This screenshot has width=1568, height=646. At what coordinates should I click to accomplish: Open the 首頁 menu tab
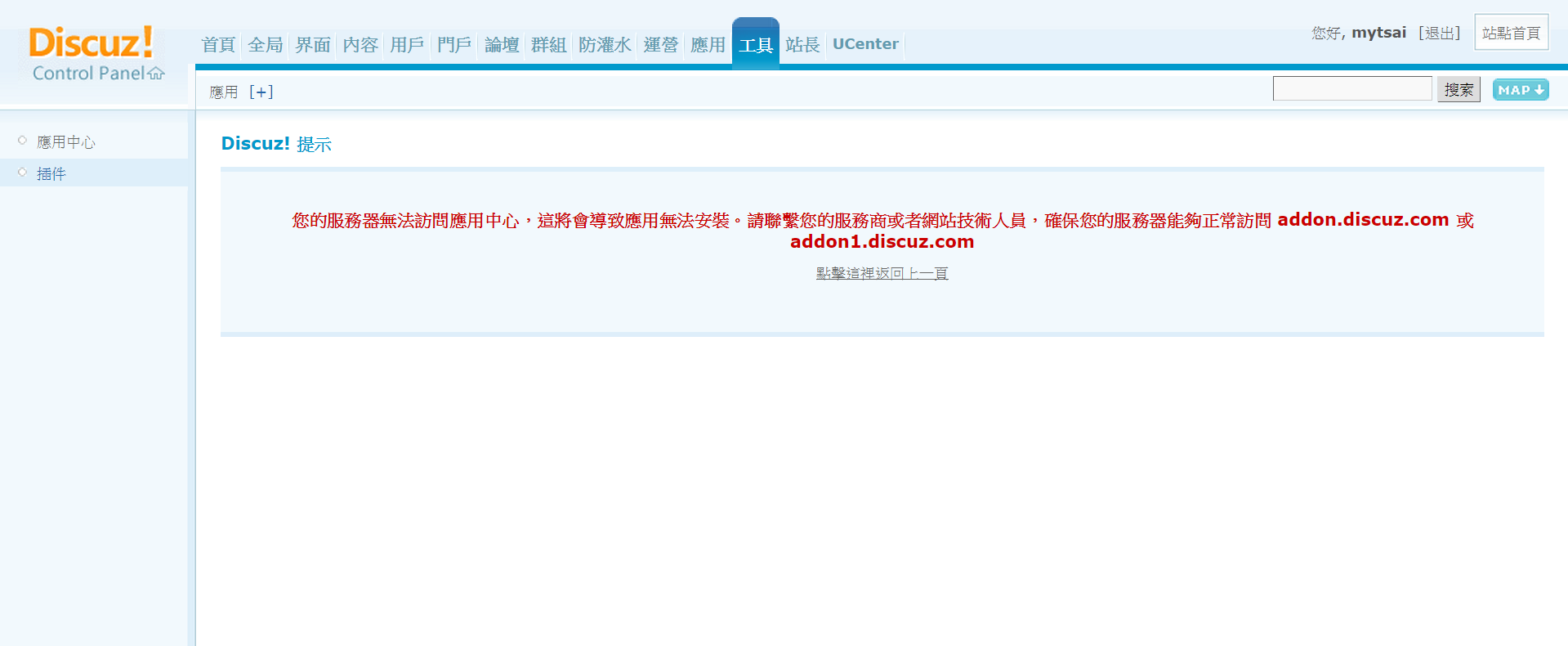218,44
